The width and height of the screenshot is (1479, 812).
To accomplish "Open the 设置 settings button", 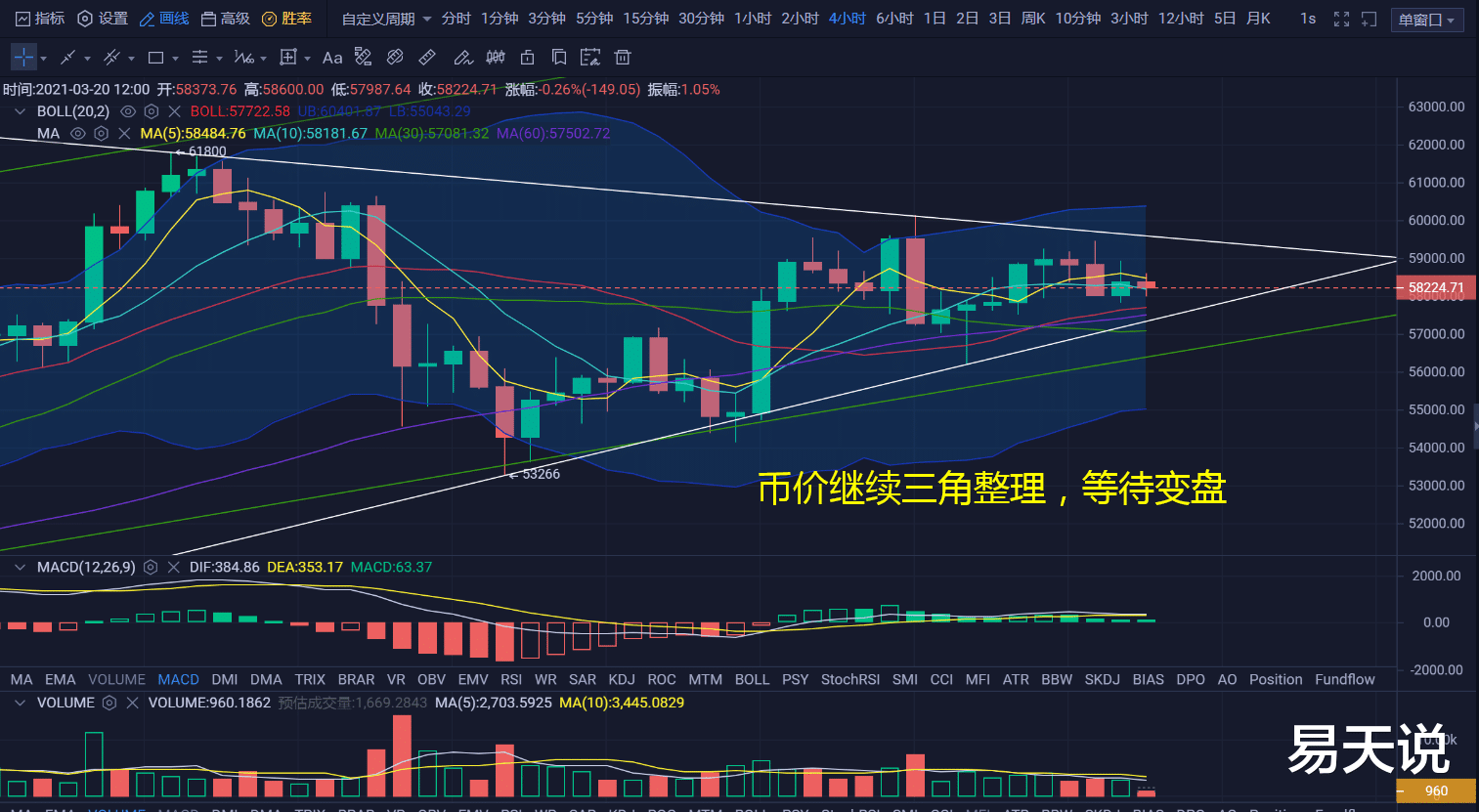I will 103,19.
